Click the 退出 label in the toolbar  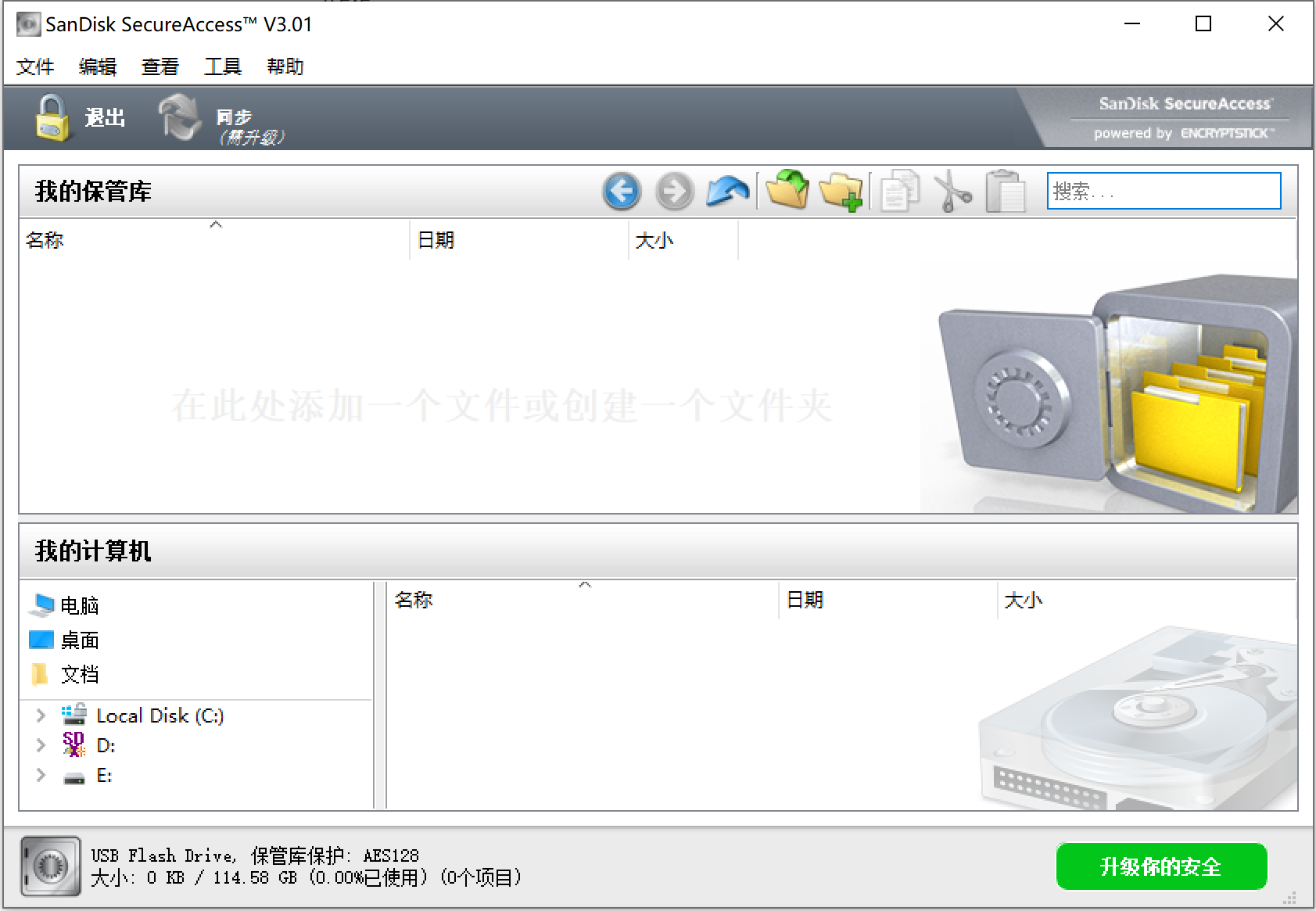click(106, 118)
